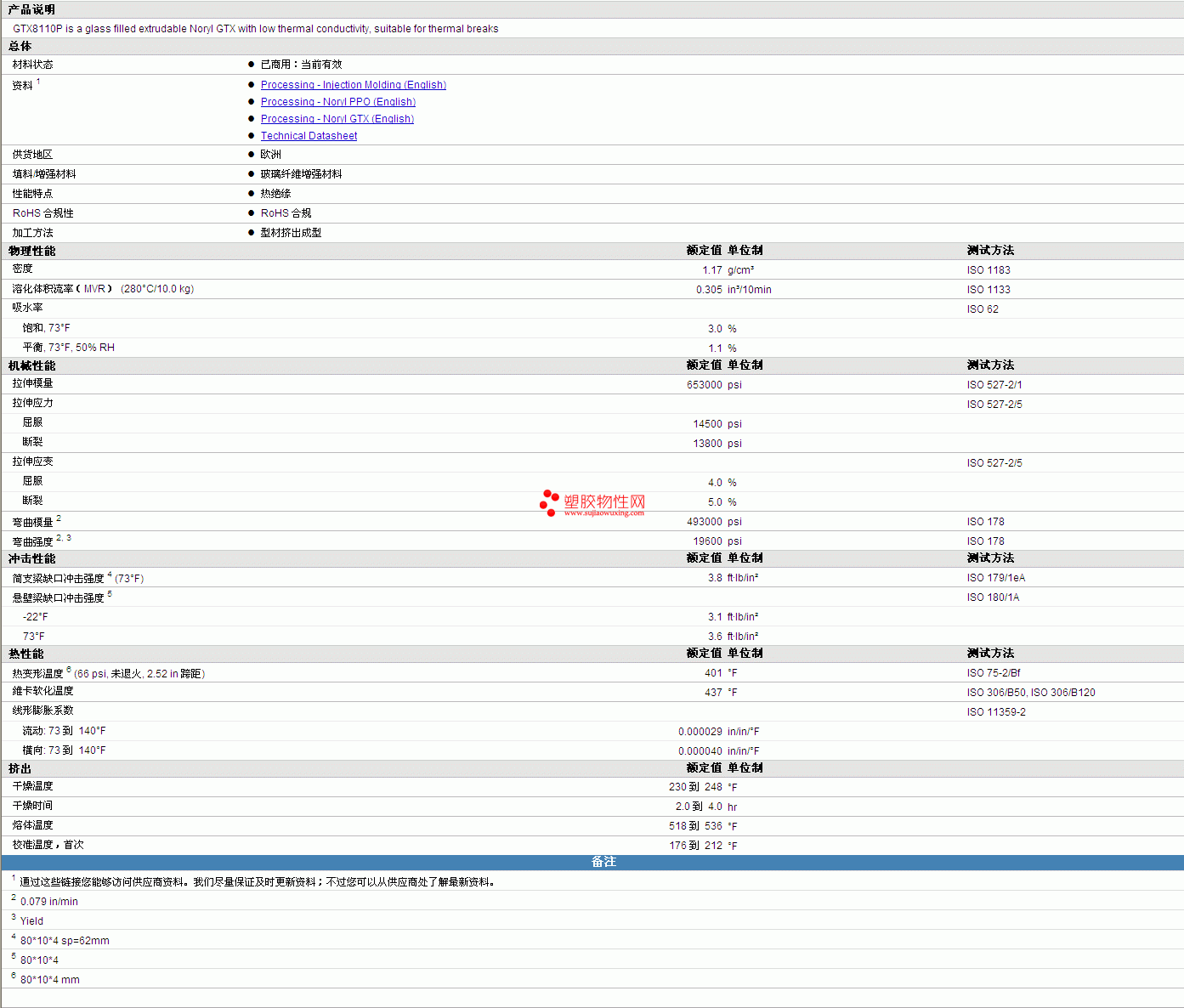This screenshot has height=1008, width=1184.
Task: Click the Vicat softening value 437
Action: [x=713, y=693]
